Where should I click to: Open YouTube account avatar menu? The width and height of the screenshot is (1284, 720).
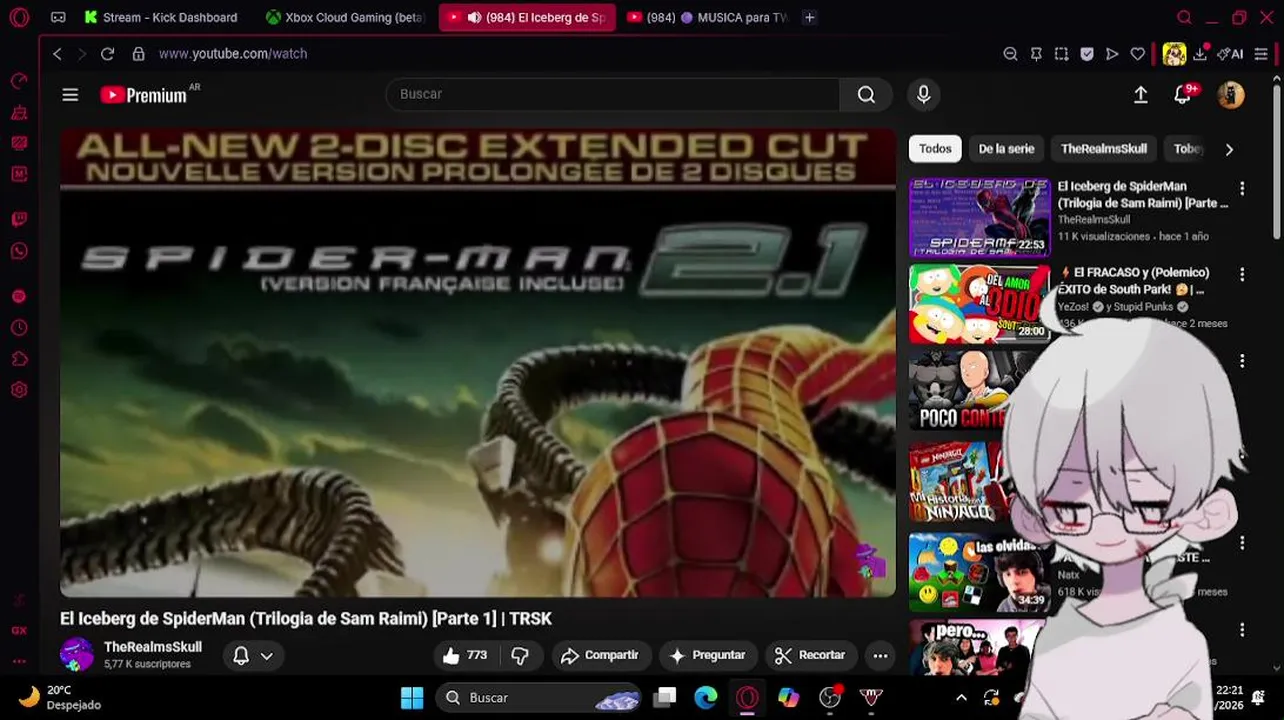(1231, 94)
